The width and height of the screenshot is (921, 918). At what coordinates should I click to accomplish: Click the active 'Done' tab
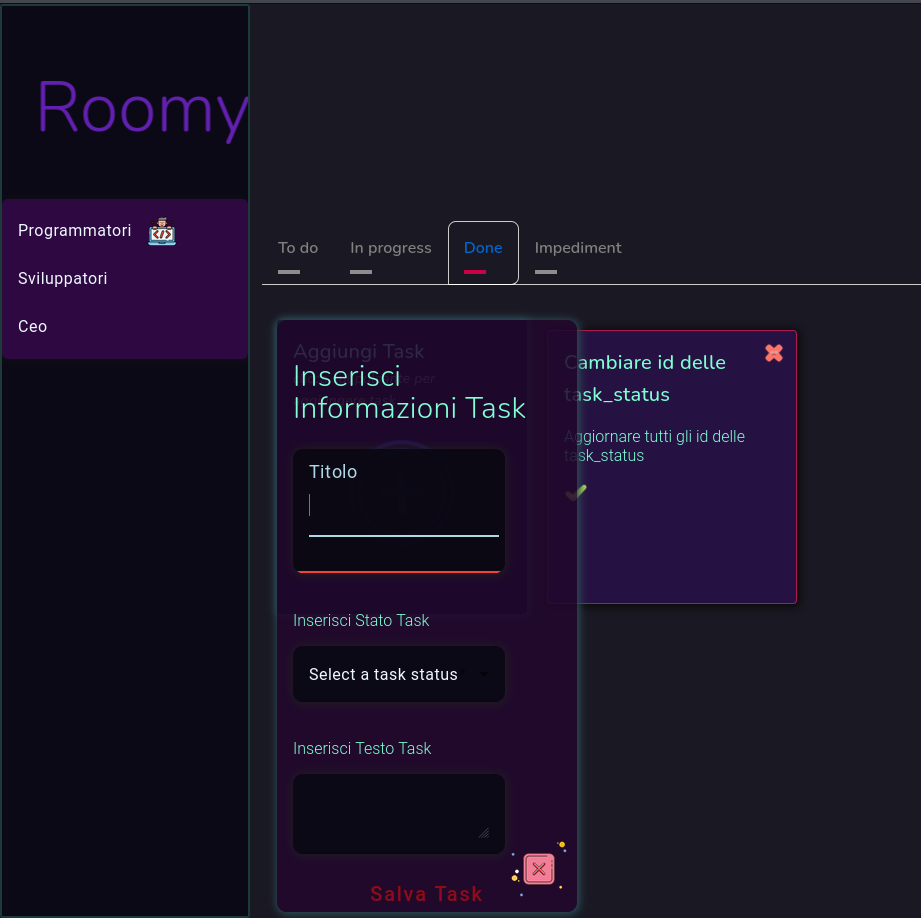483,247
